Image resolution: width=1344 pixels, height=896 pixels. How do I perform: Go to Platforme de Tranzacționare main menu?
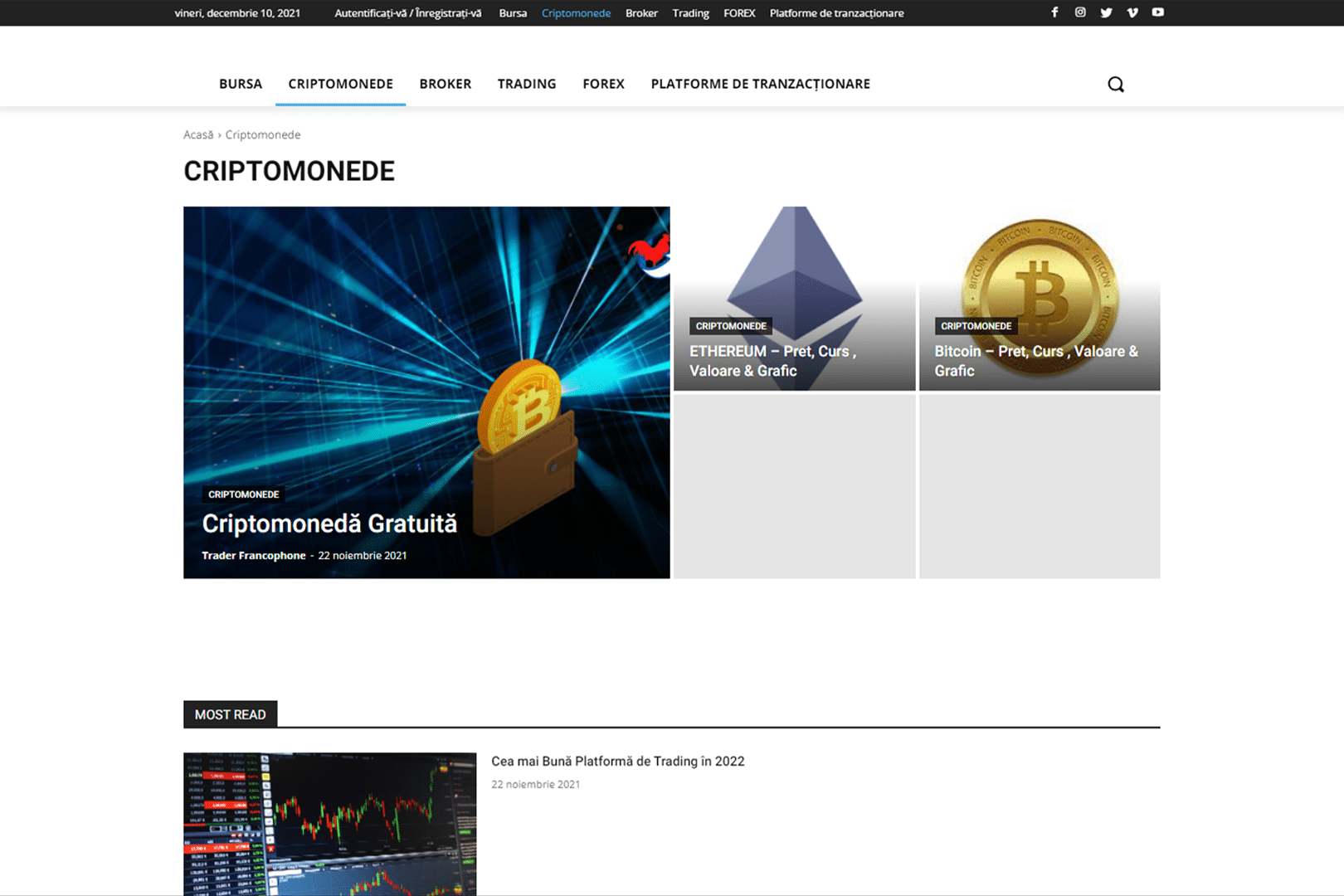point(760,84)
